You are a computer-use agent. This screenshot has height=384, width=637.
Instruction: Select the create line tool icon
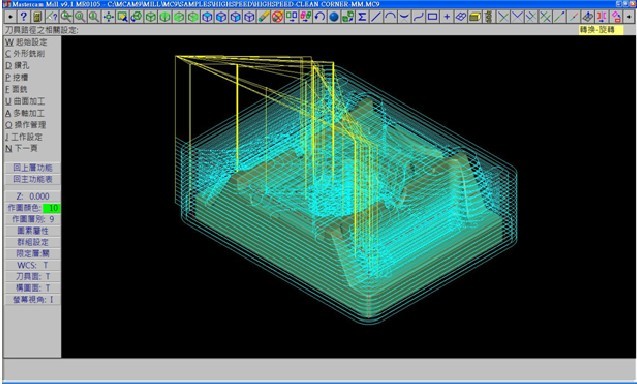pyautogui.click(x=376, y=17)
